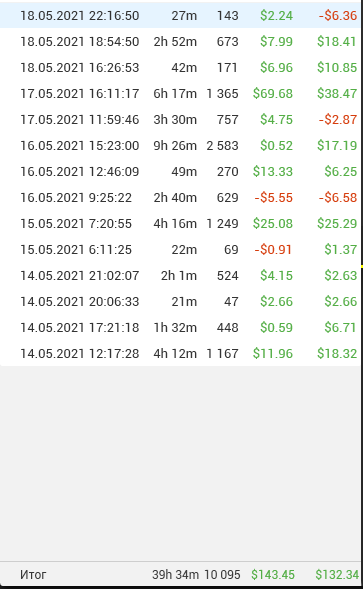The image size is (363, 589).
Task: Select the session dated 14.05.2021 20:06:33
Action: (x=180, y=301)
